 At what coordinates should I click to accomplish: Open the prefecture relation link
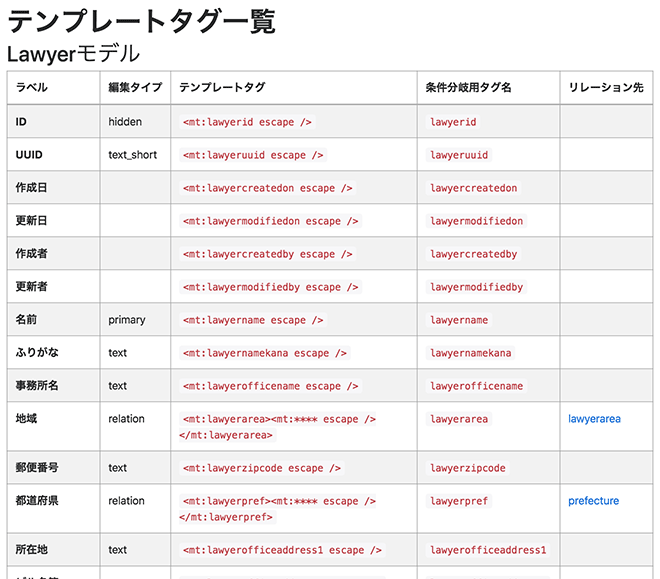pos(593,501)
